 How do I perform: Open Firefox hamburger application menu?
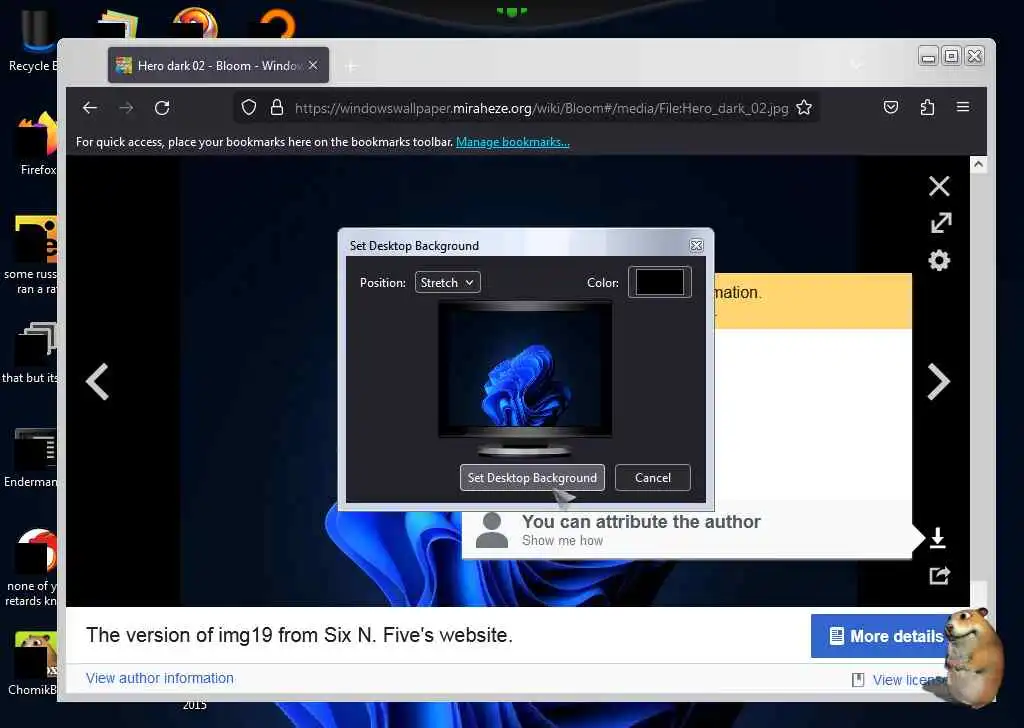(963, 107)
